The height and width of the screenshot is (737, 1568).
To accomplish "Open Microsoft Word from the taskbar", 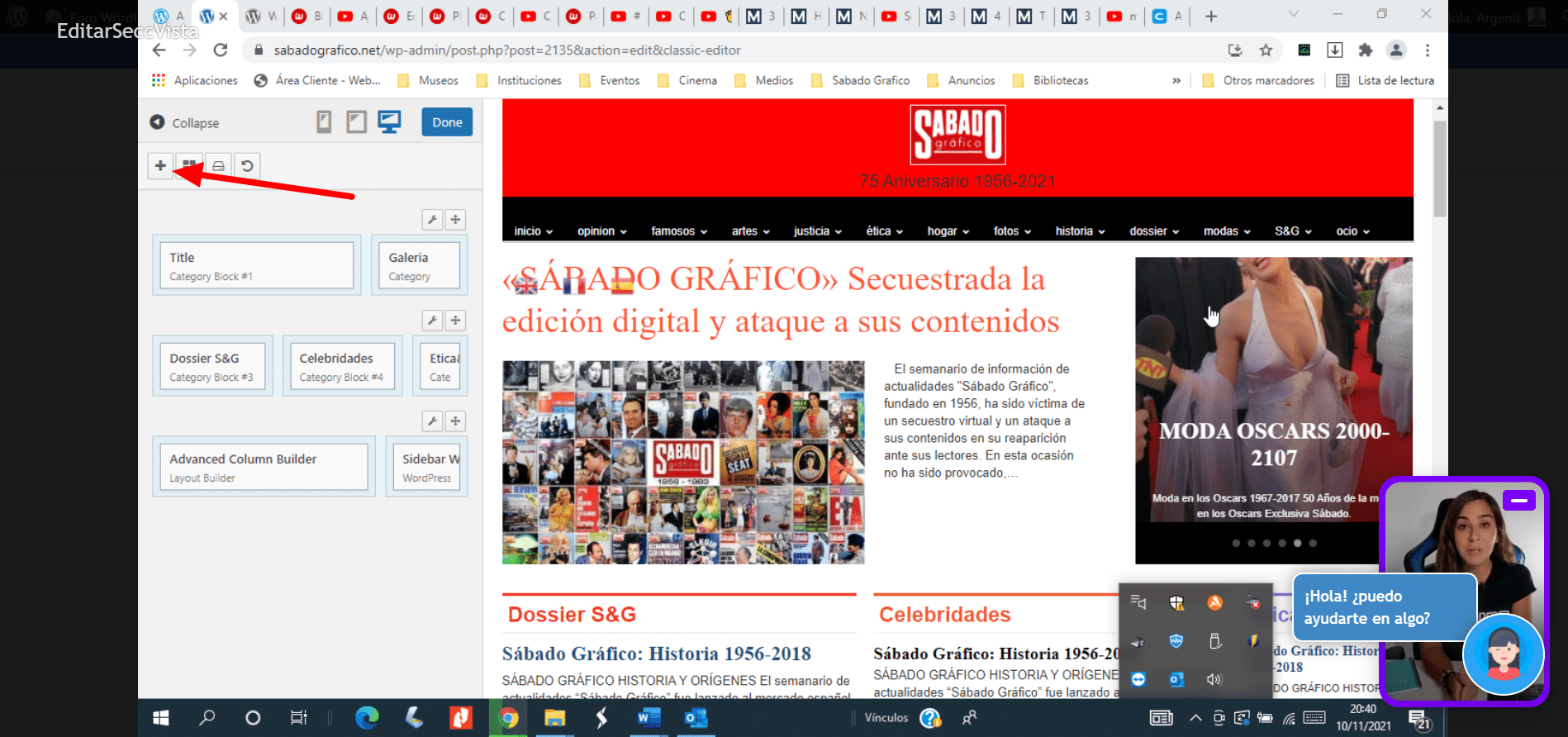I will click(x=649, y=718).
